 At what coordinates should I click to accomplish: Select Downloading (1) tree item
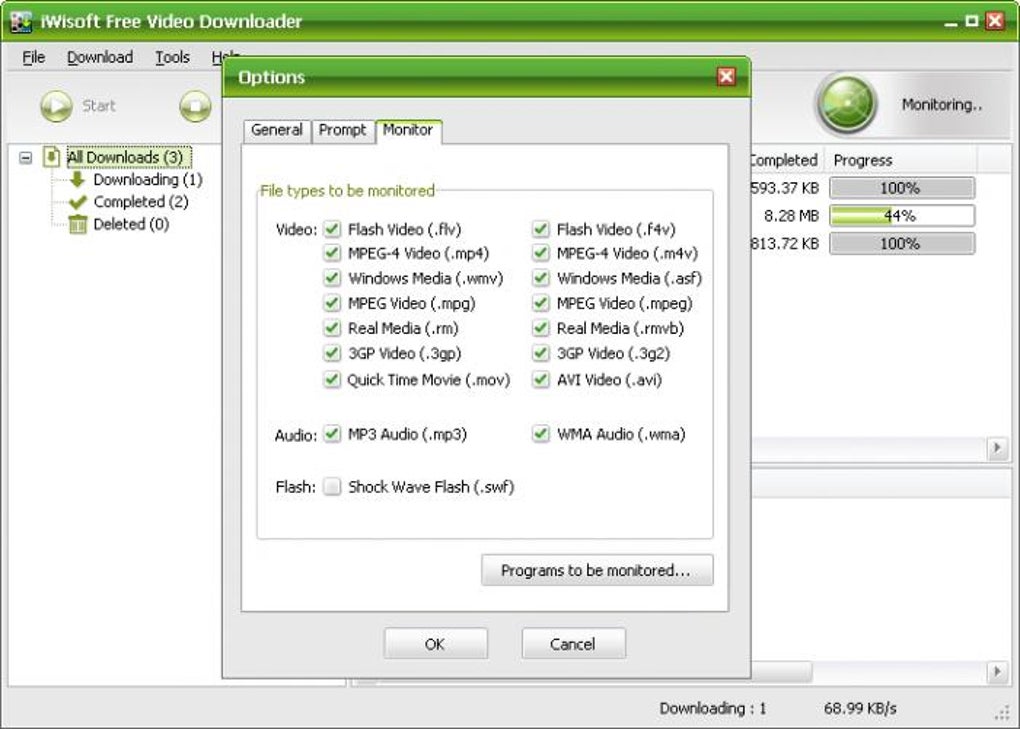tap(148, 179)
